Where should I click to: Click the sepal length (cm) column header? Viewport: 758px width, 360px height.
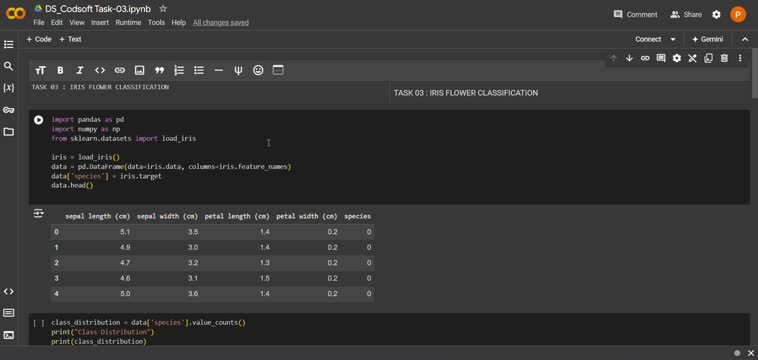(x=97, y=216)
